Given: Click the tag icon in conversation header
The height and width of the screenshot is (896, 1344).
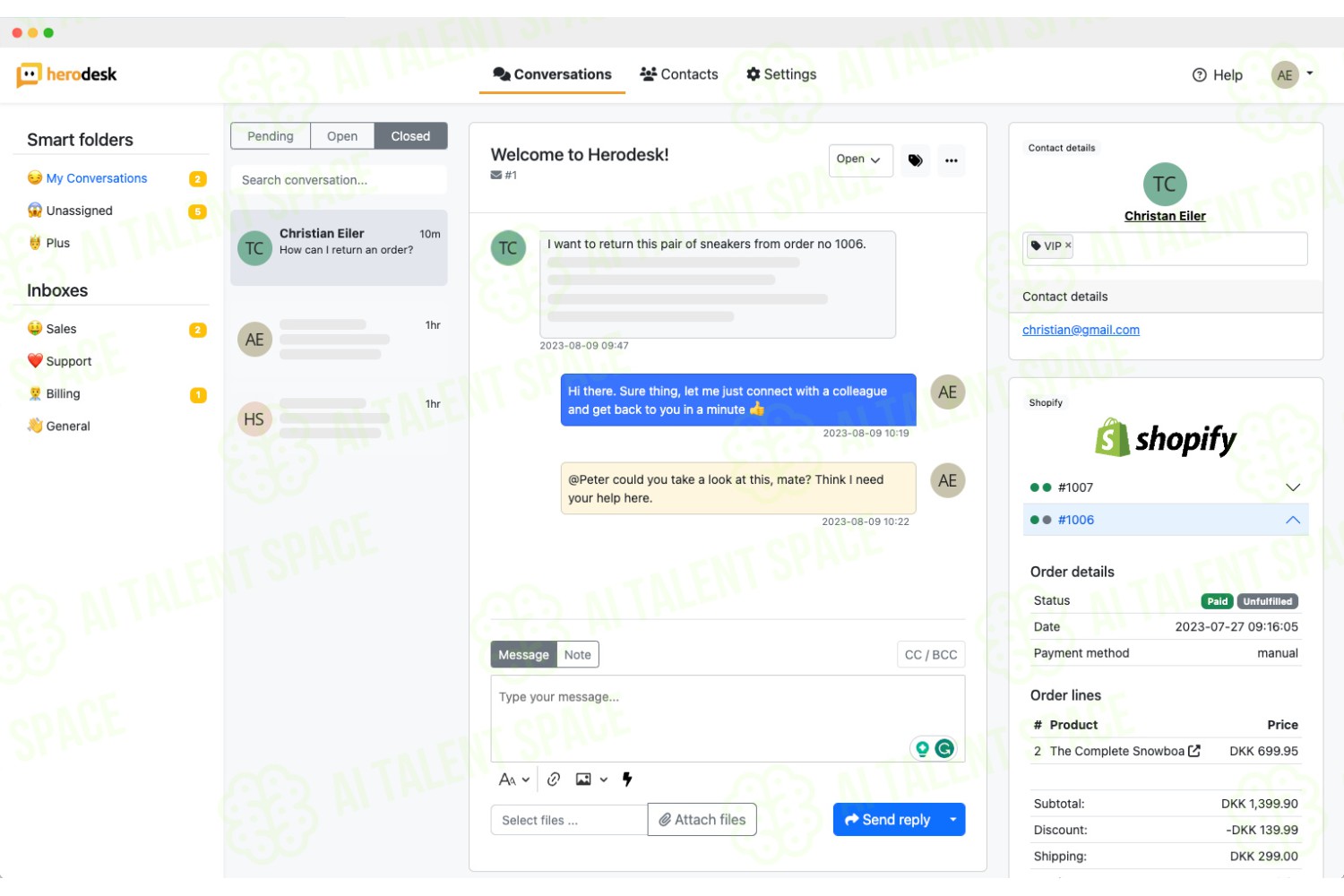Looking at the screenshot, I should click(x=915, y=160).
